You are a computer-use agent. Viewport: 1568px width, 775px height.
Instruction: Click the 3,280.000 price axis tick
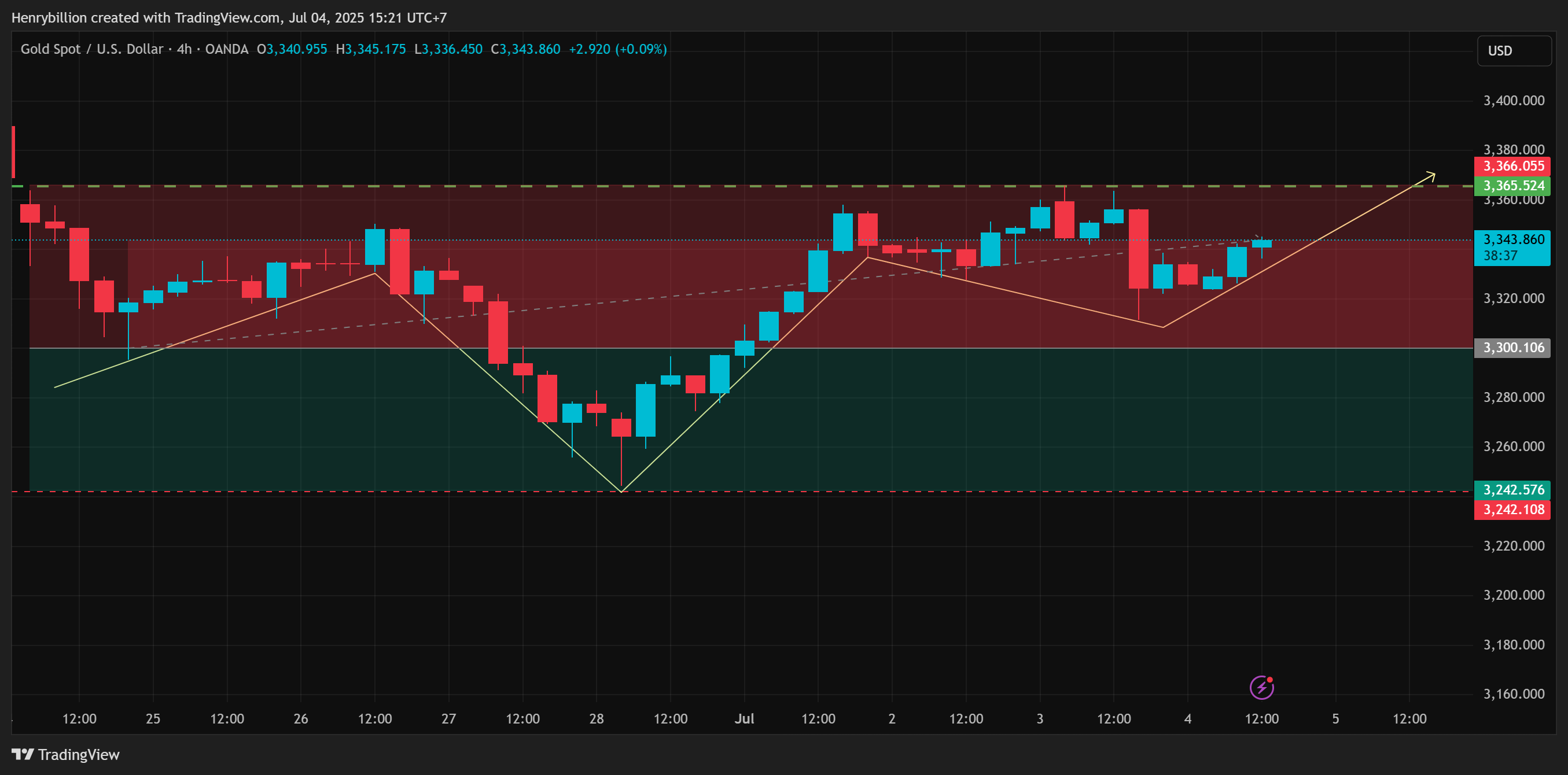tap(1513, 397)
